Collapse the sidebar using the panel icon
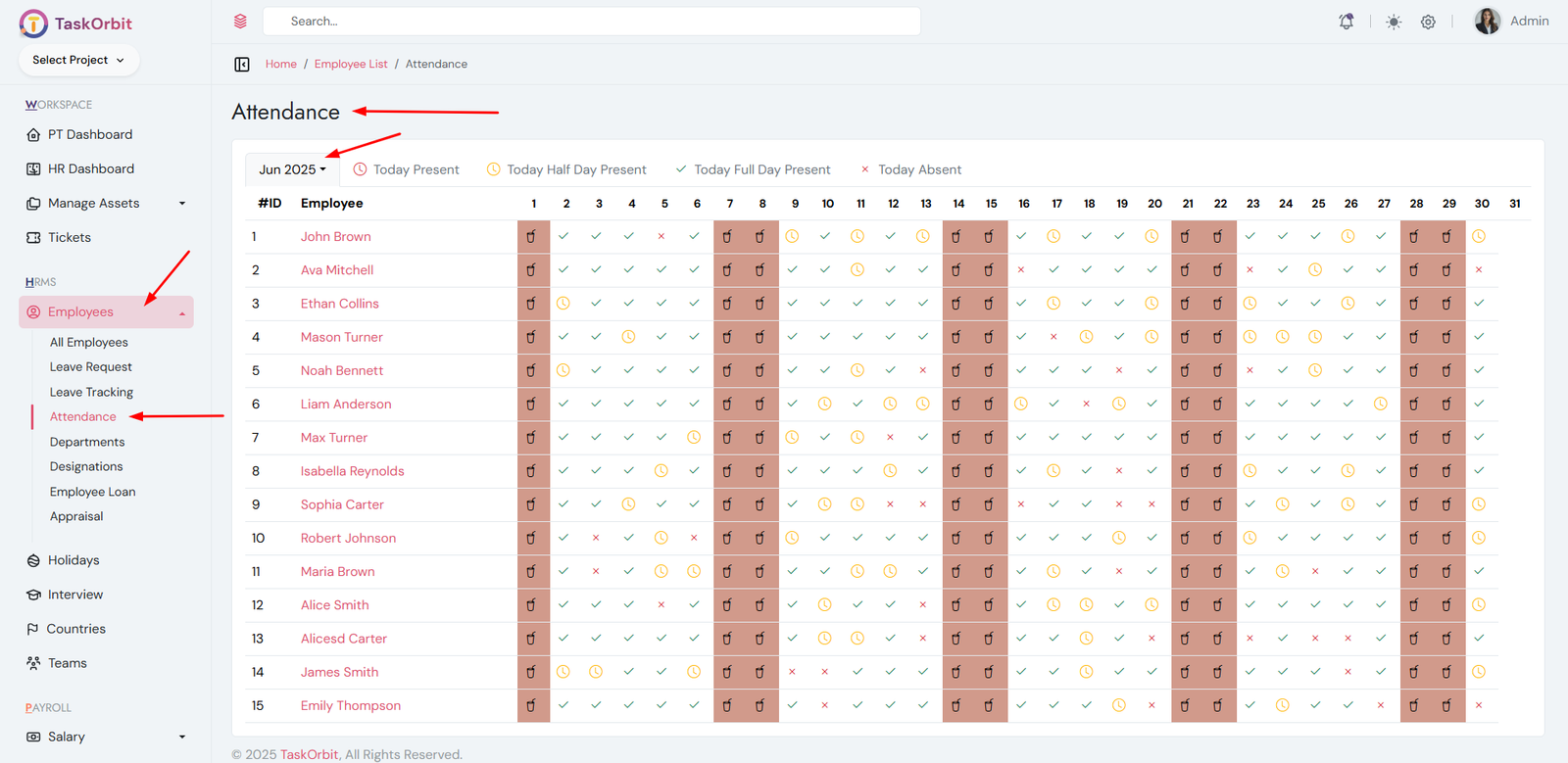Screen dimensions: 1568x763 click(242, 65)
